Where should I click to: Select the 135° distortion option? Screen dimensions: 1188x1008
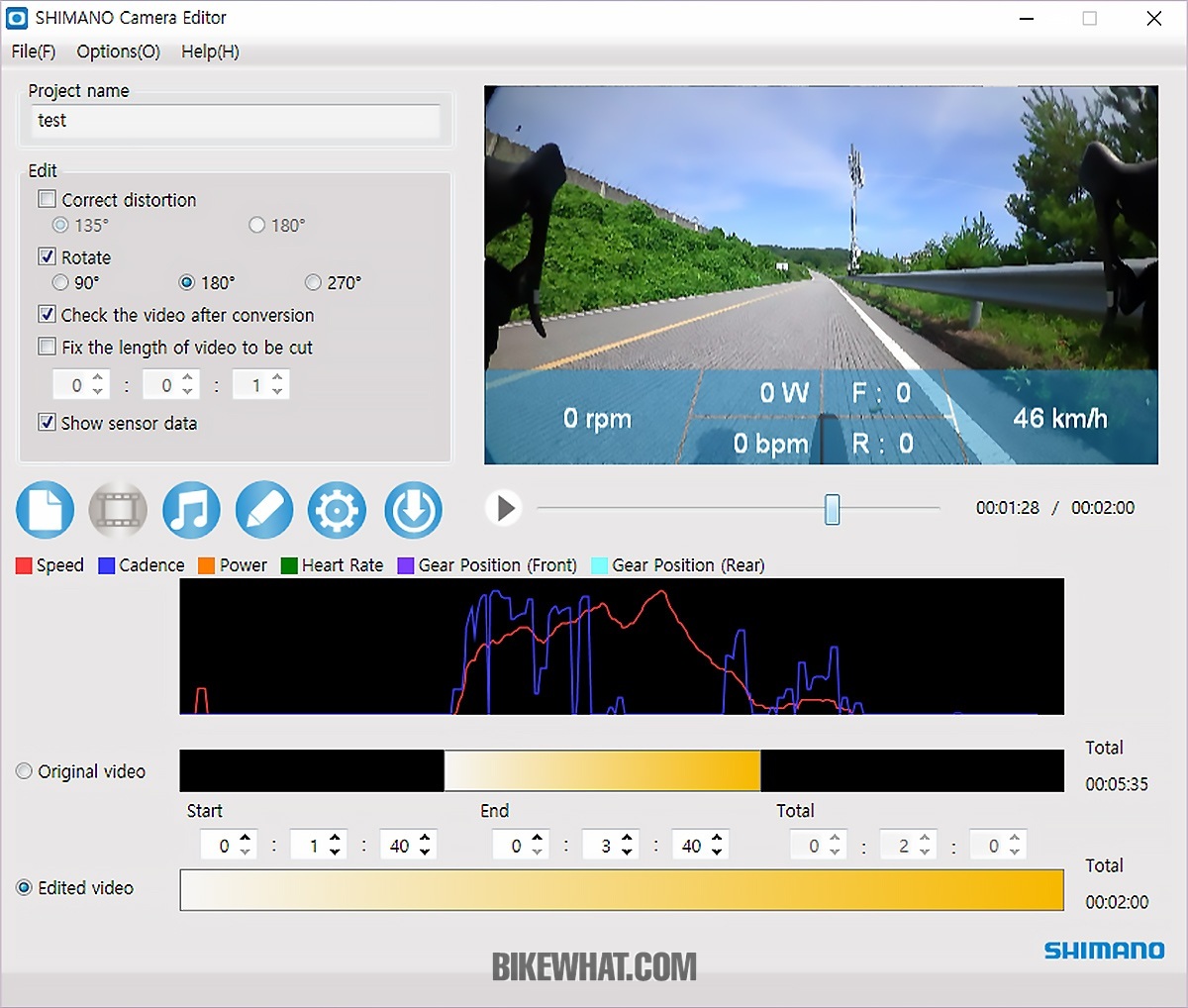pyautogui.click(x=60, y=225)
